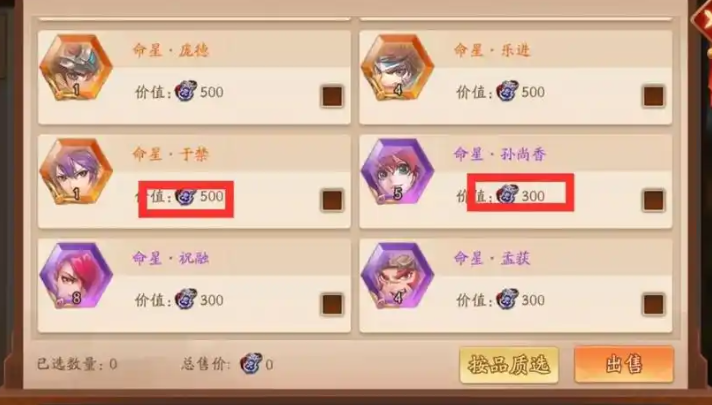The width and height of the screenshot is (712, 405).
Task: Tap the 孙尚香 hero portrait icon
Action: [397, 172]
